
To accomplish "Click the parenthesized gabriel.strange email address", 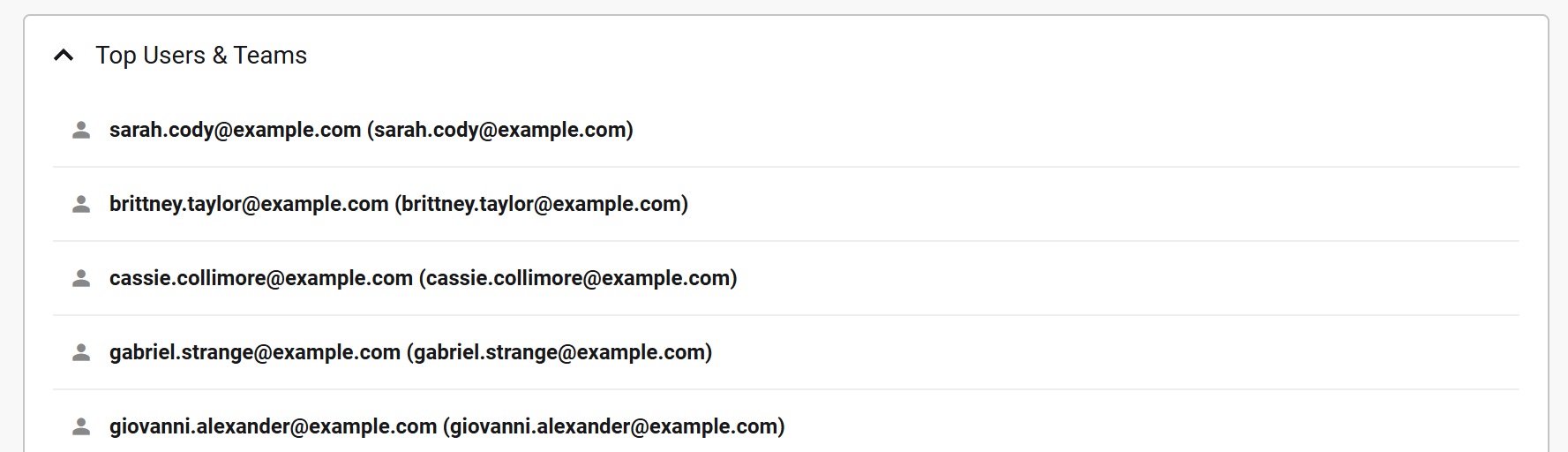I will coord(559,353).
